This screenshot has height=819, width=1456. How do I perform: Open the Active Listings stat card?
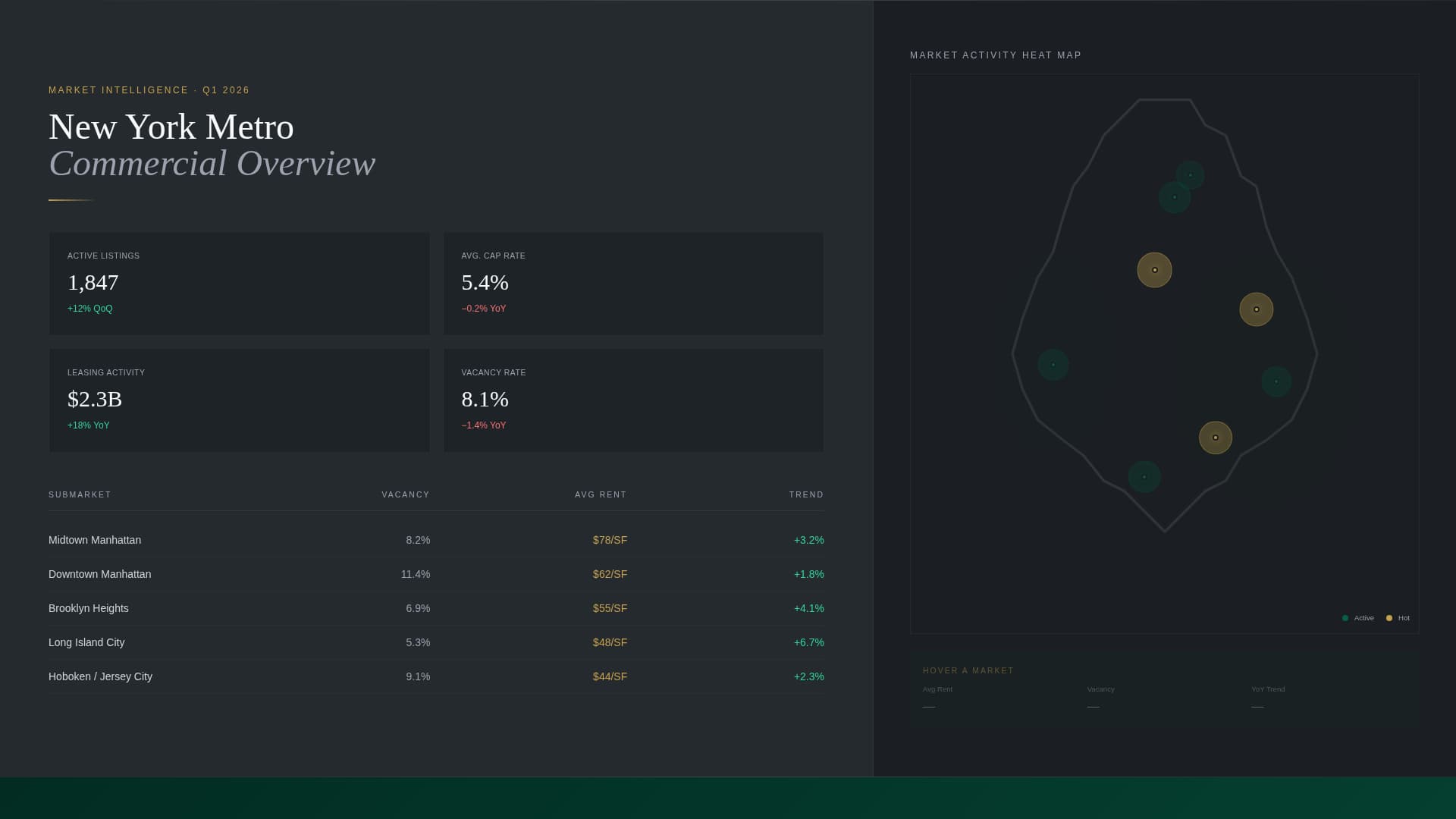pyautogui.click(x=239, y=283)
